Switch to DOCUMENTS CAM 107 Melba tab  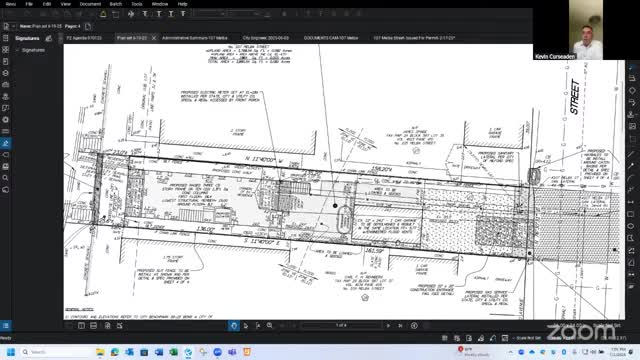[x=331, y=38]
